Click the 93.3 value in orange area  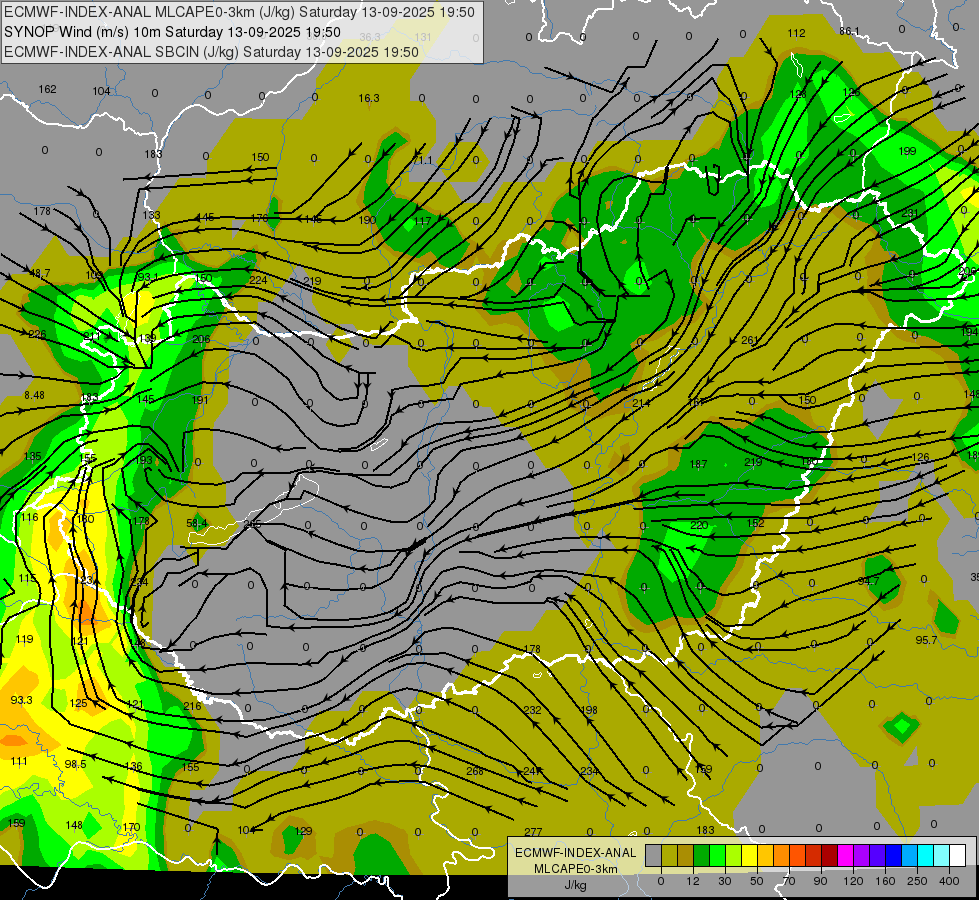tap(22, 700)
